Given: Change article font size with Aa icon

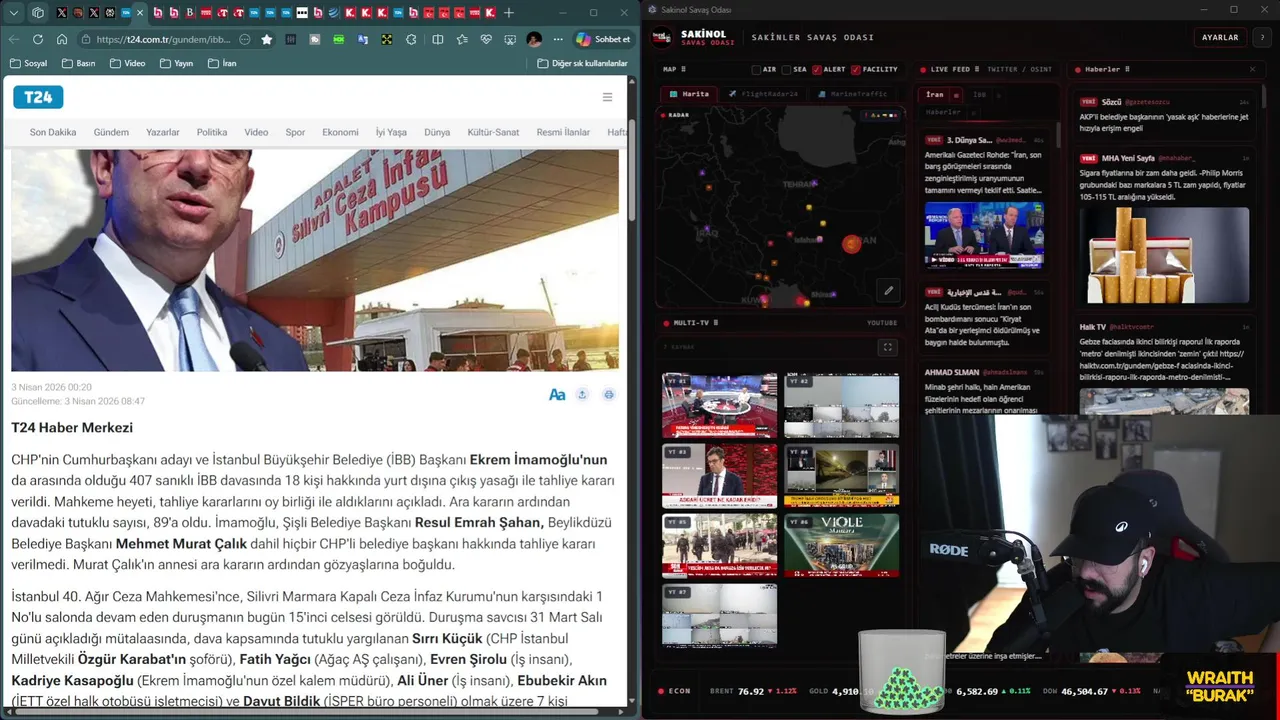Looking at the screenshot, I should tap(557, 395).
